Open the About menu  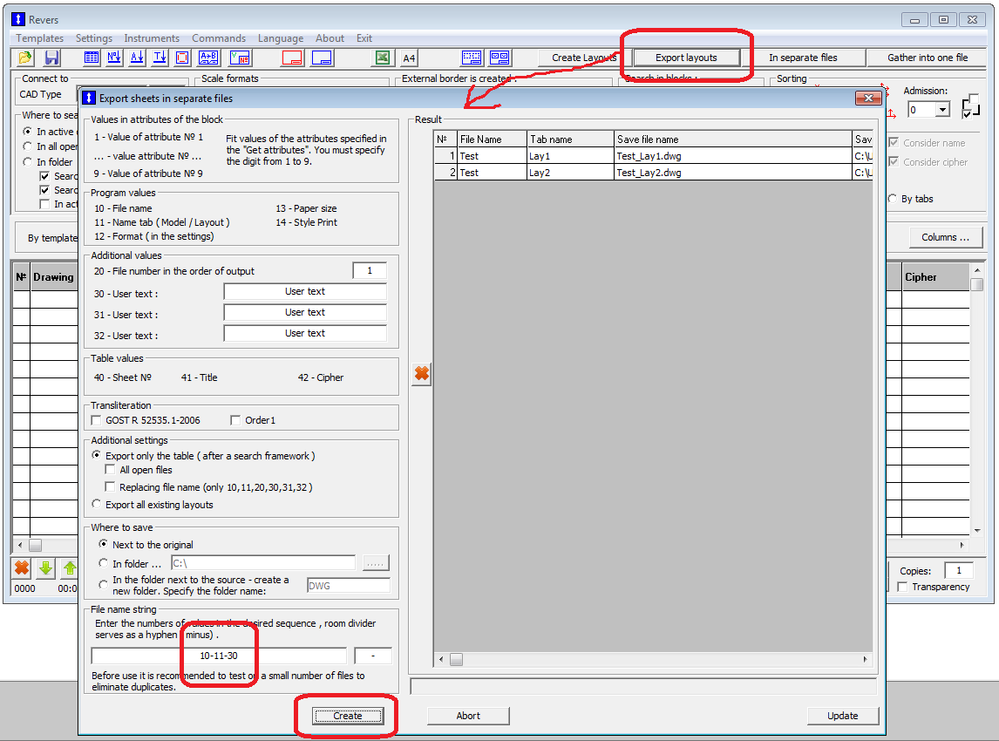tap(329, 38)
